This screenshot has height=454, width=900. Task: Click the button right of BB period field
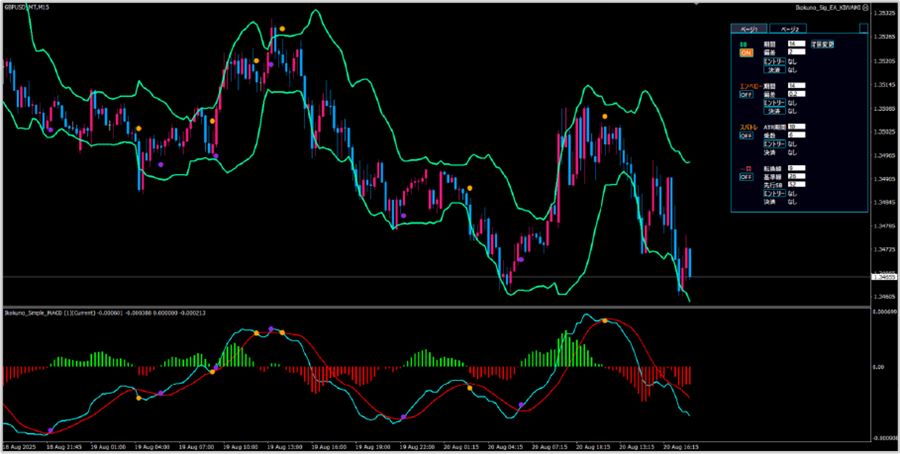coord(823,44)
